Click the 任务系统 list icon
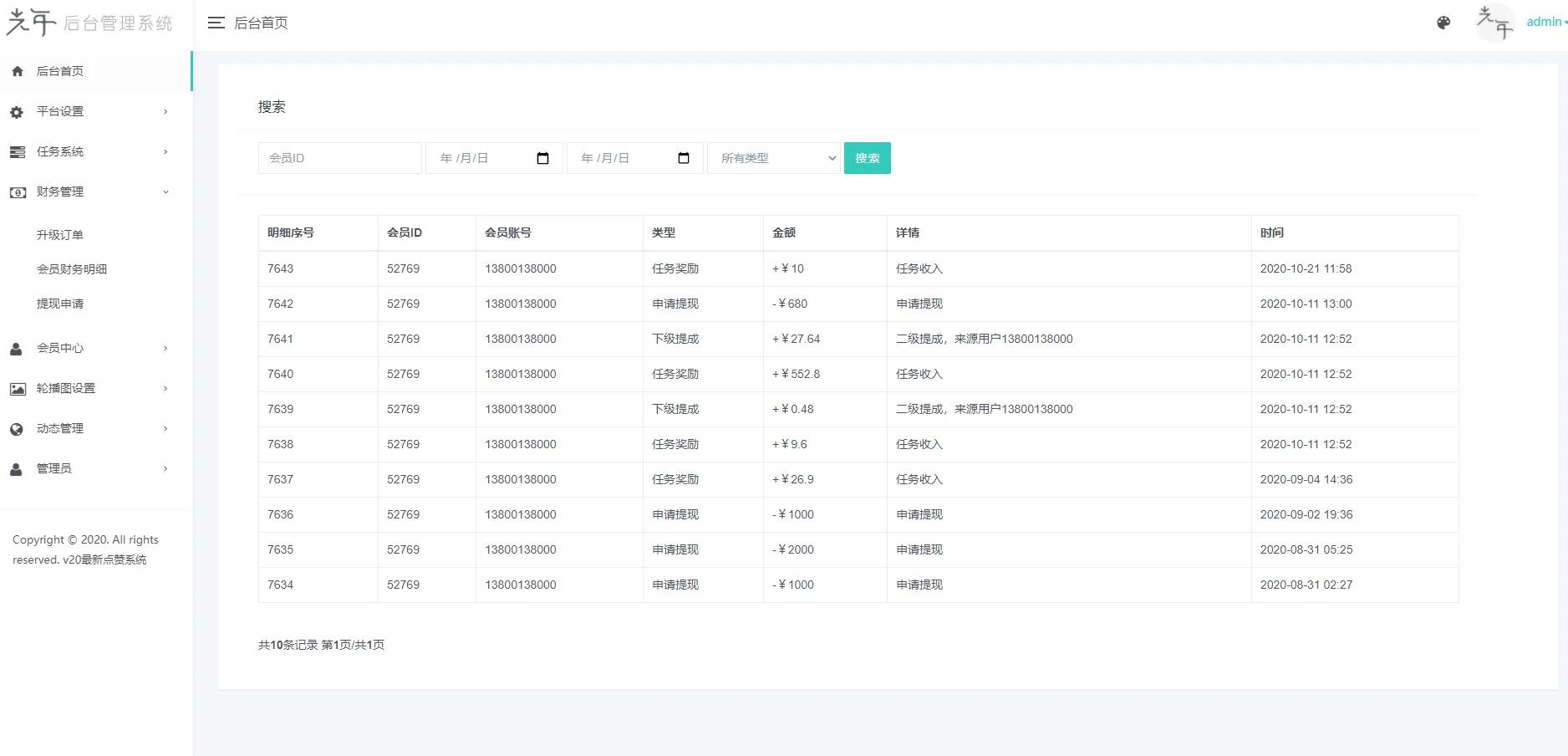Image resolution: width=1568 pixels, height=756 pixels. point(17,152)
